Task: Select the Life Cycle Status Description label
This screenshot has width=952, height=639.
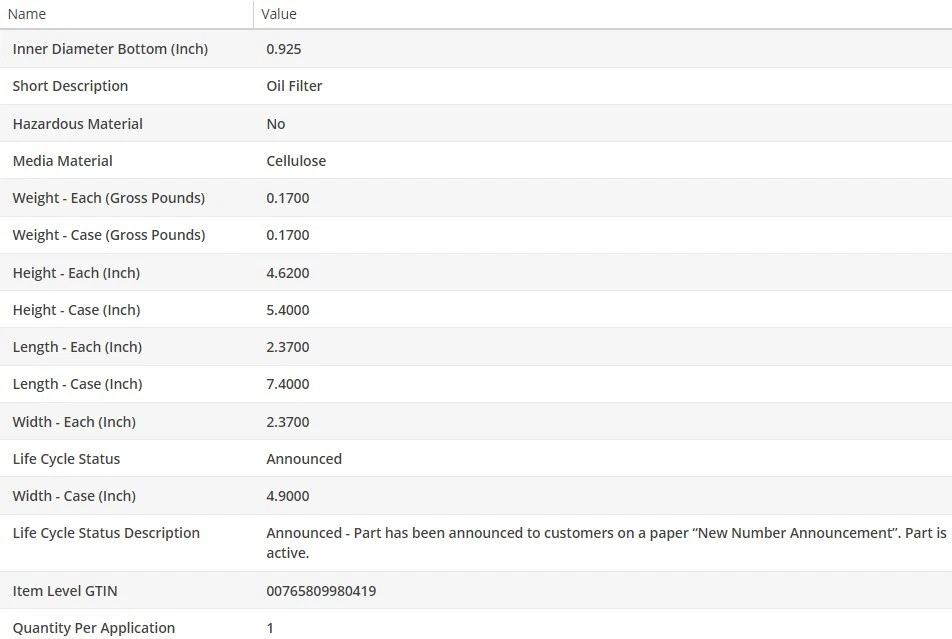Action: click(106, 533)
